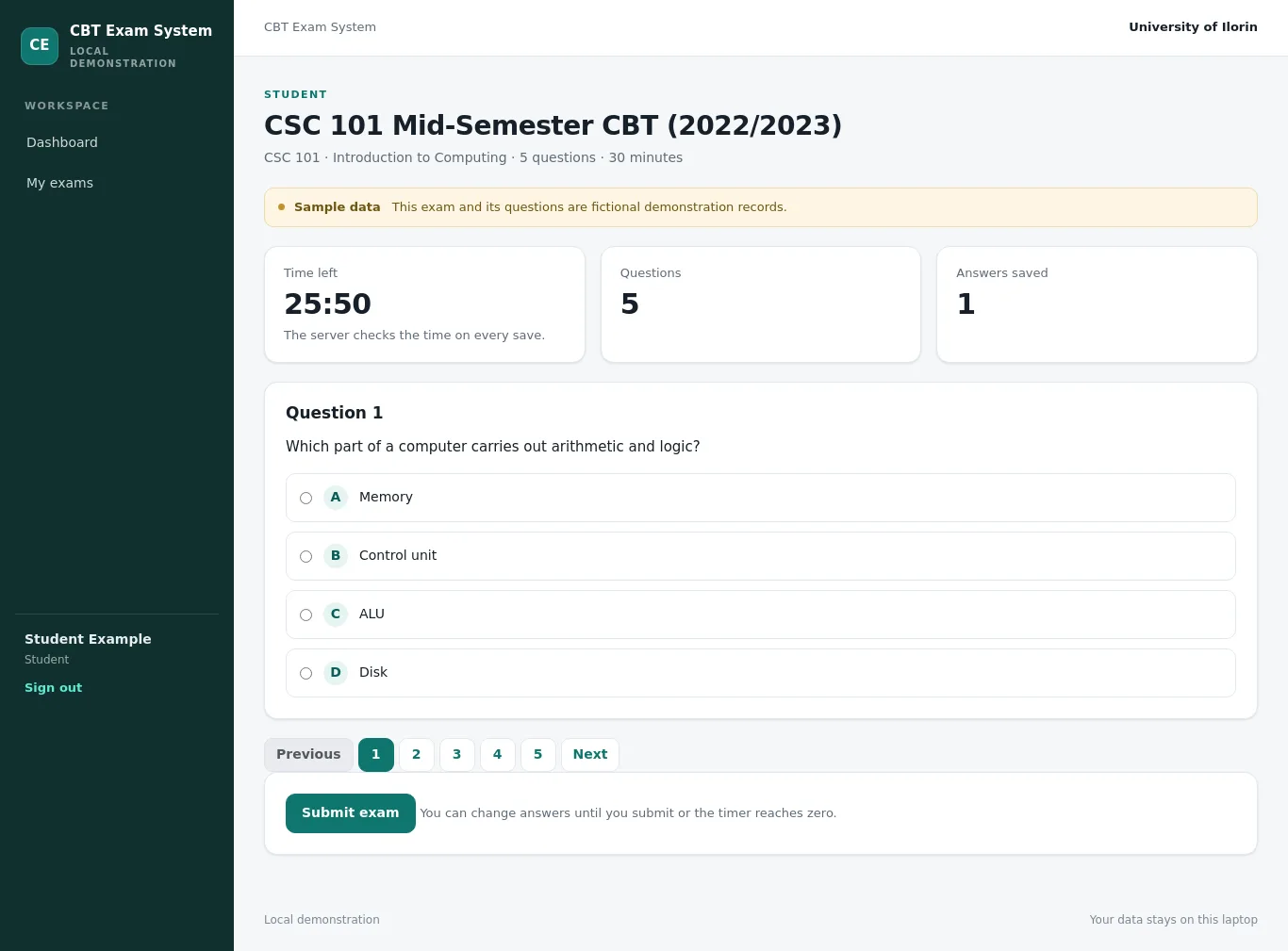The width and height of the screenshot is (1288, 951).
Task: Click the letter B badge for Control unit
Action: 336,556
